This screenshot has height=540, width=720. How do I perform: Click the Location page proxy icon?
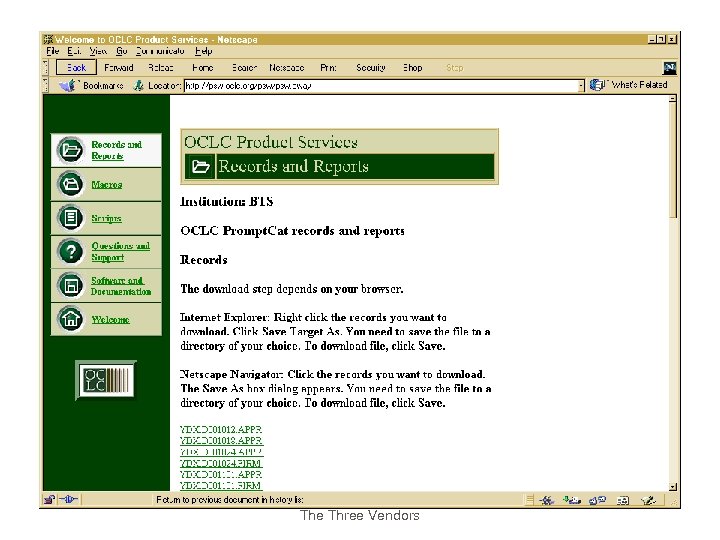(139, 85)
